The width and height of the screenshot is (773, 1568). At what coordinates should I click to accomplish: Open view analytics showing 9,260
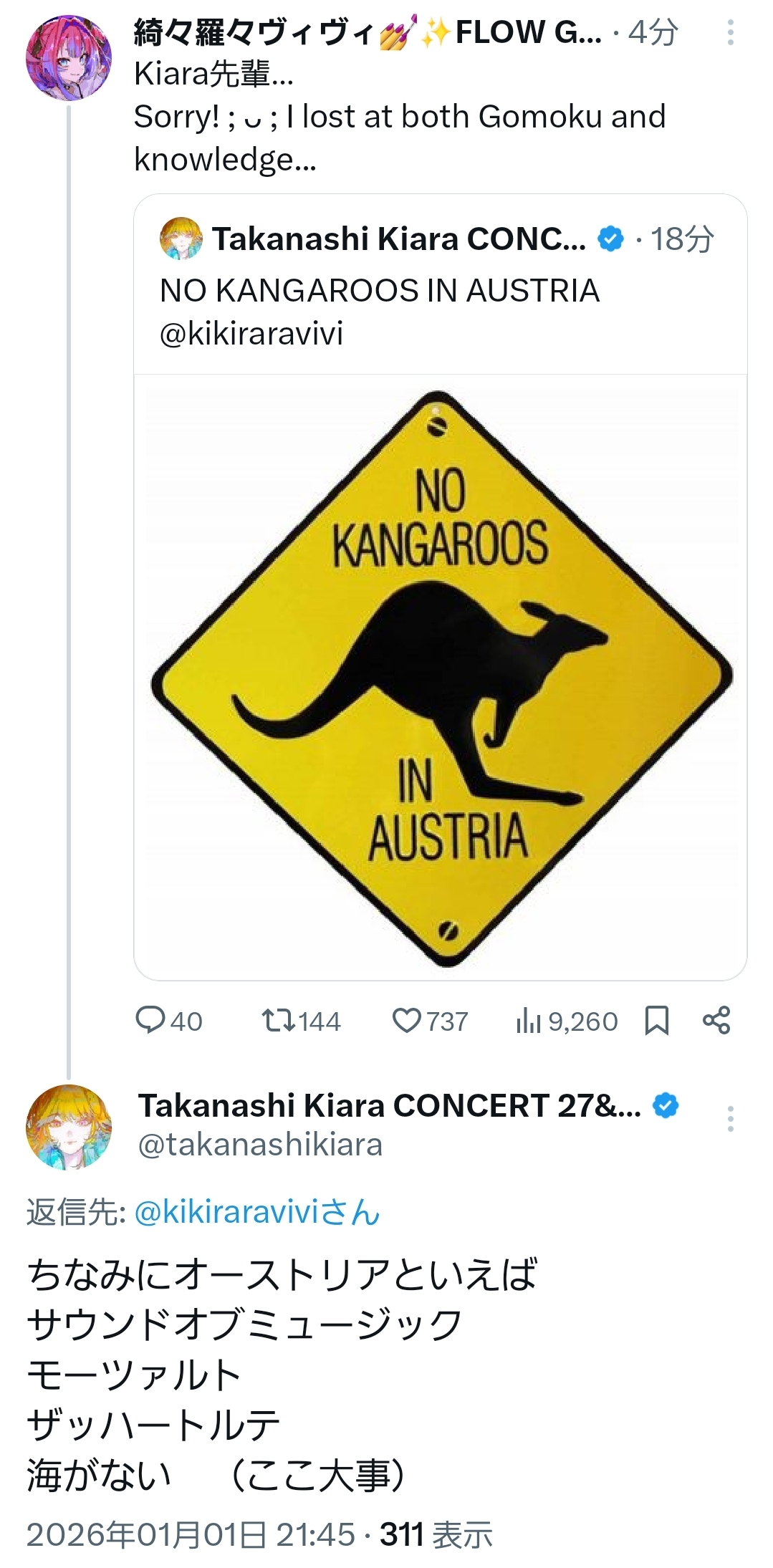[529, 1020]
